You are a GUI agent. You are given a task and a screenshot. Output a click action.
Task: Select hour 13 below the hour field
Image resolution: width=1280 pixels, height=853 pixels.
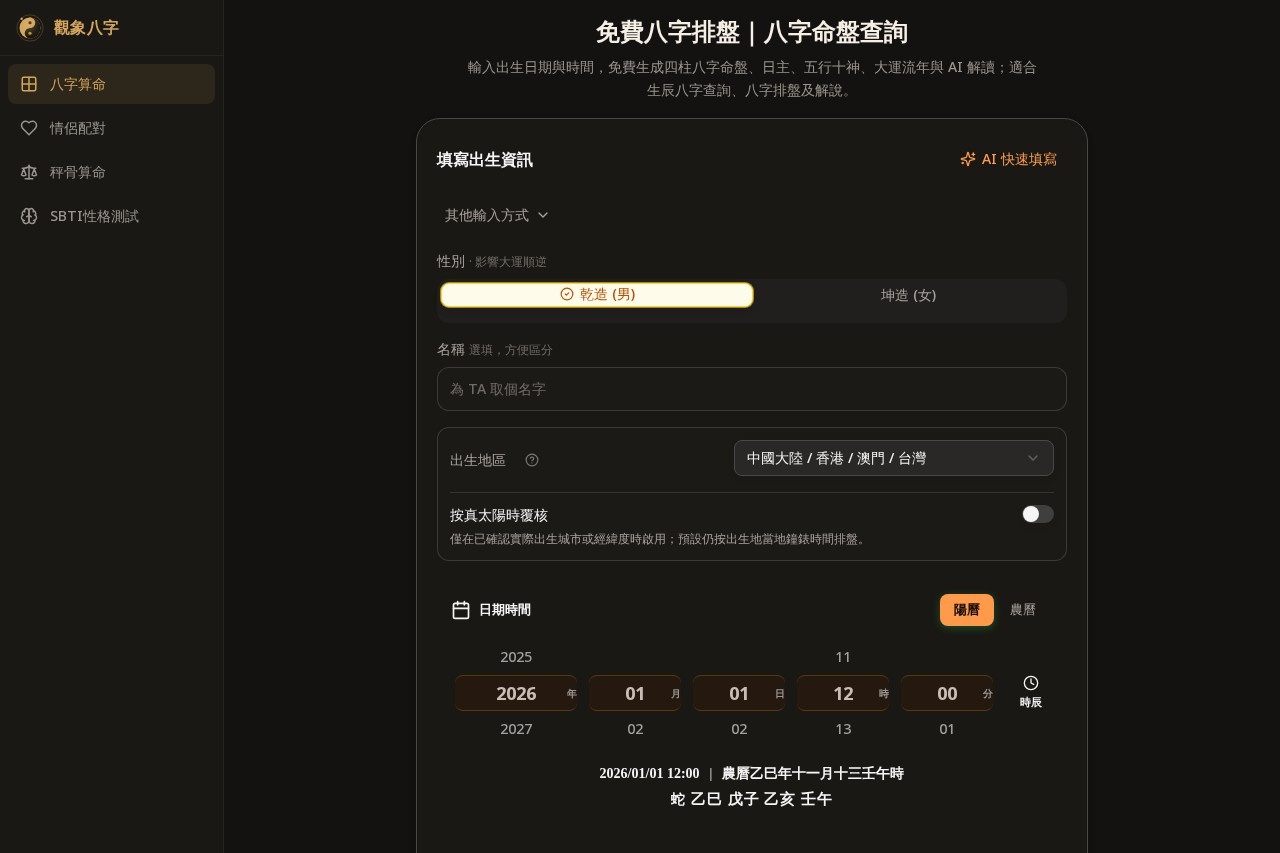pos(843,729)
